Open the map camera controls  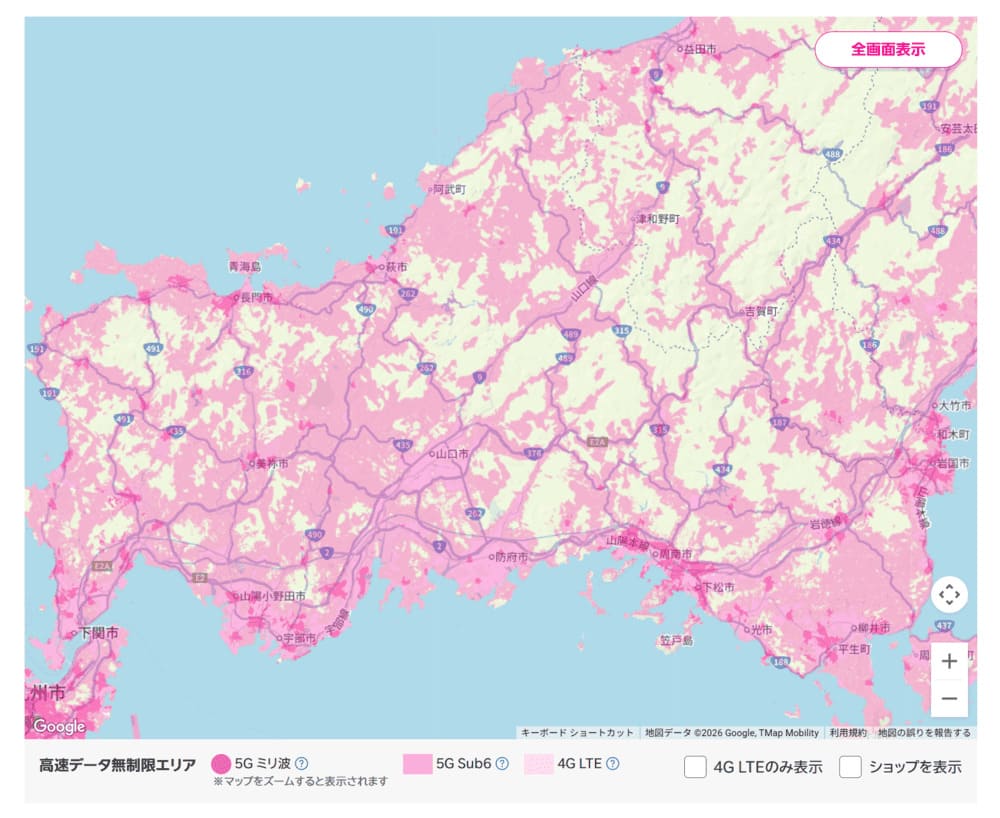point(949,595)
